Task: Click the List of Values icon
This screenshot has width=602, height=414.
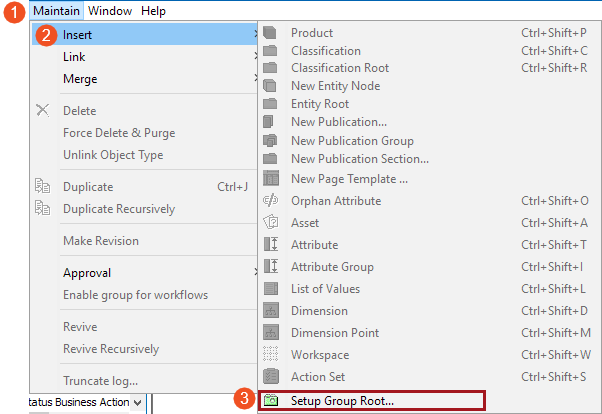Action: click(x=271, y=288)
